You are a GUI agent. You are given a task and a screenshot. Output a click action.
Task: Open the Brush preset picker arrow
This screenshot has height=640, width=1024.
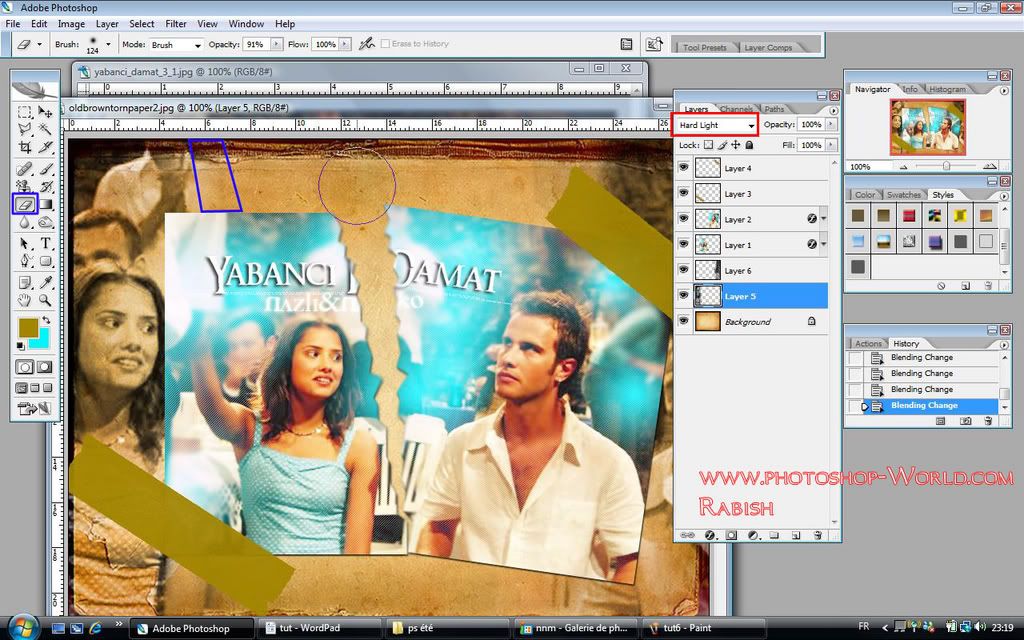pos(108,44)
